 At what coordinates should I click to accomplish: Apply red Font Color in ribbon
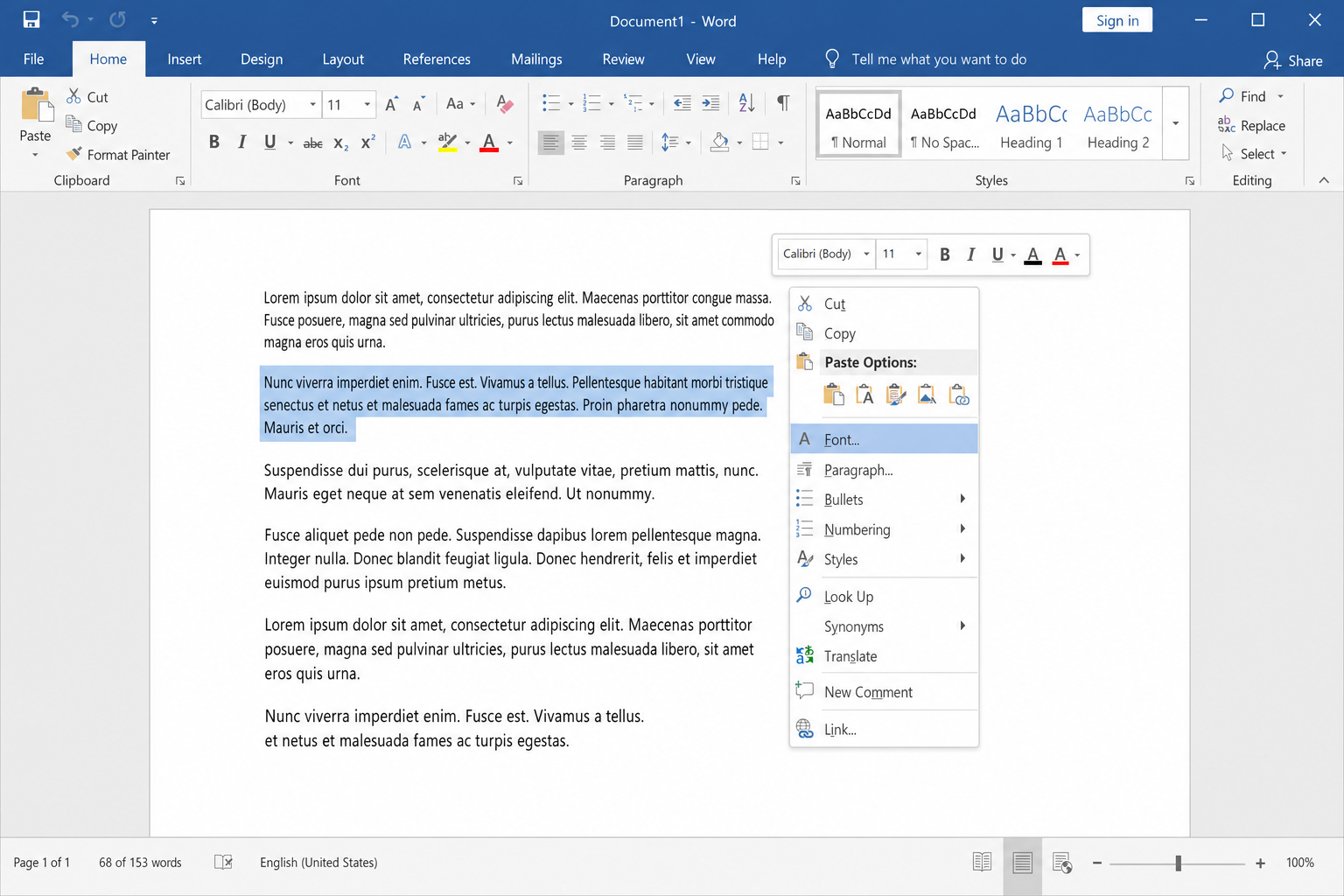click(489, 142)
